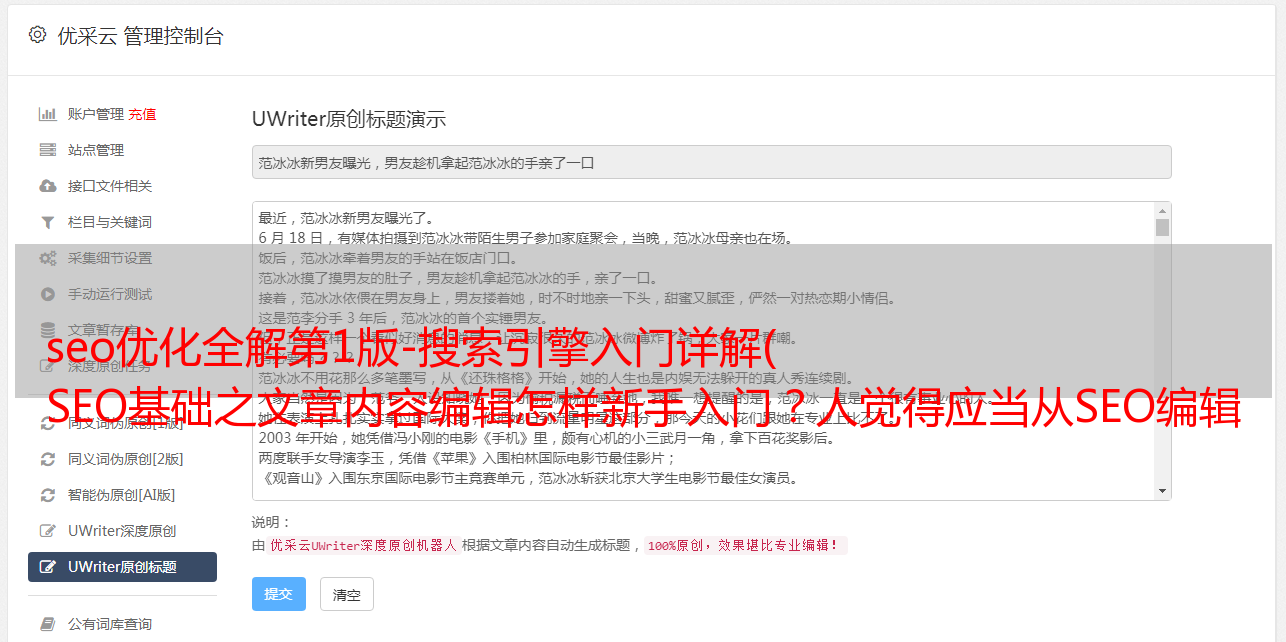The height and width of the screenshot is (642, 1286).
Task: Click the title input field about 范冰冰新男友曝光
Action: 711,162
